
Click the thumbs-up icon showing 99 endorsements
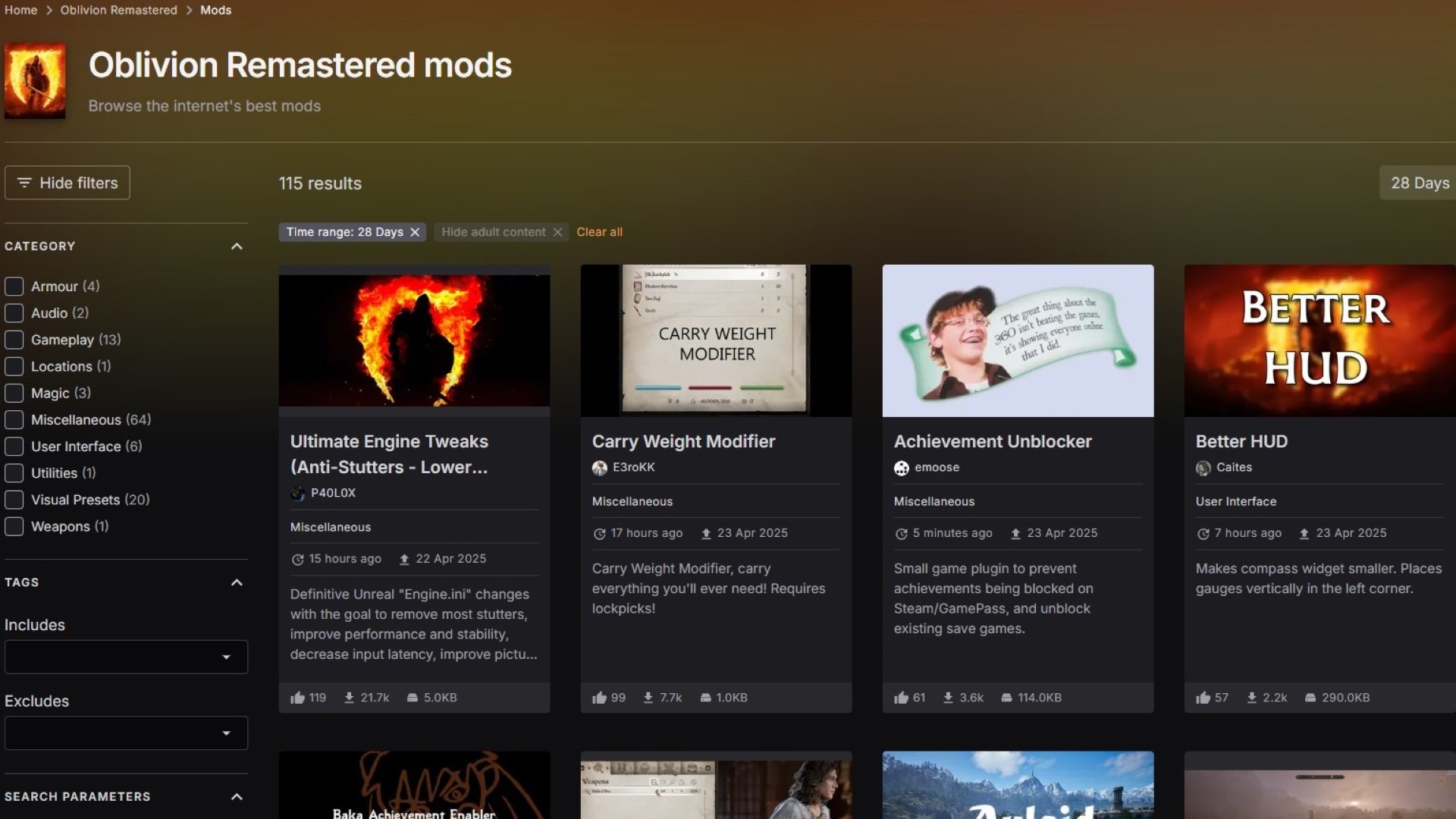pos(599,698)
